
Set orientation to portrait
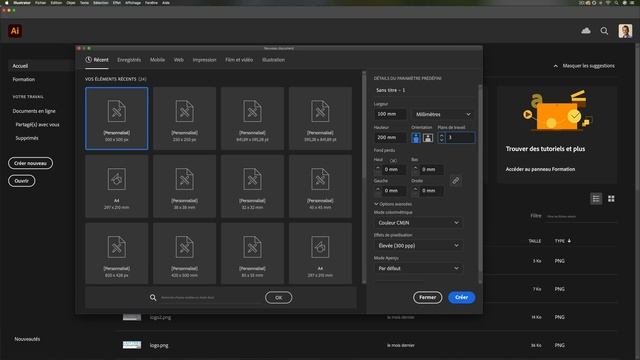[x=416, y=138]
